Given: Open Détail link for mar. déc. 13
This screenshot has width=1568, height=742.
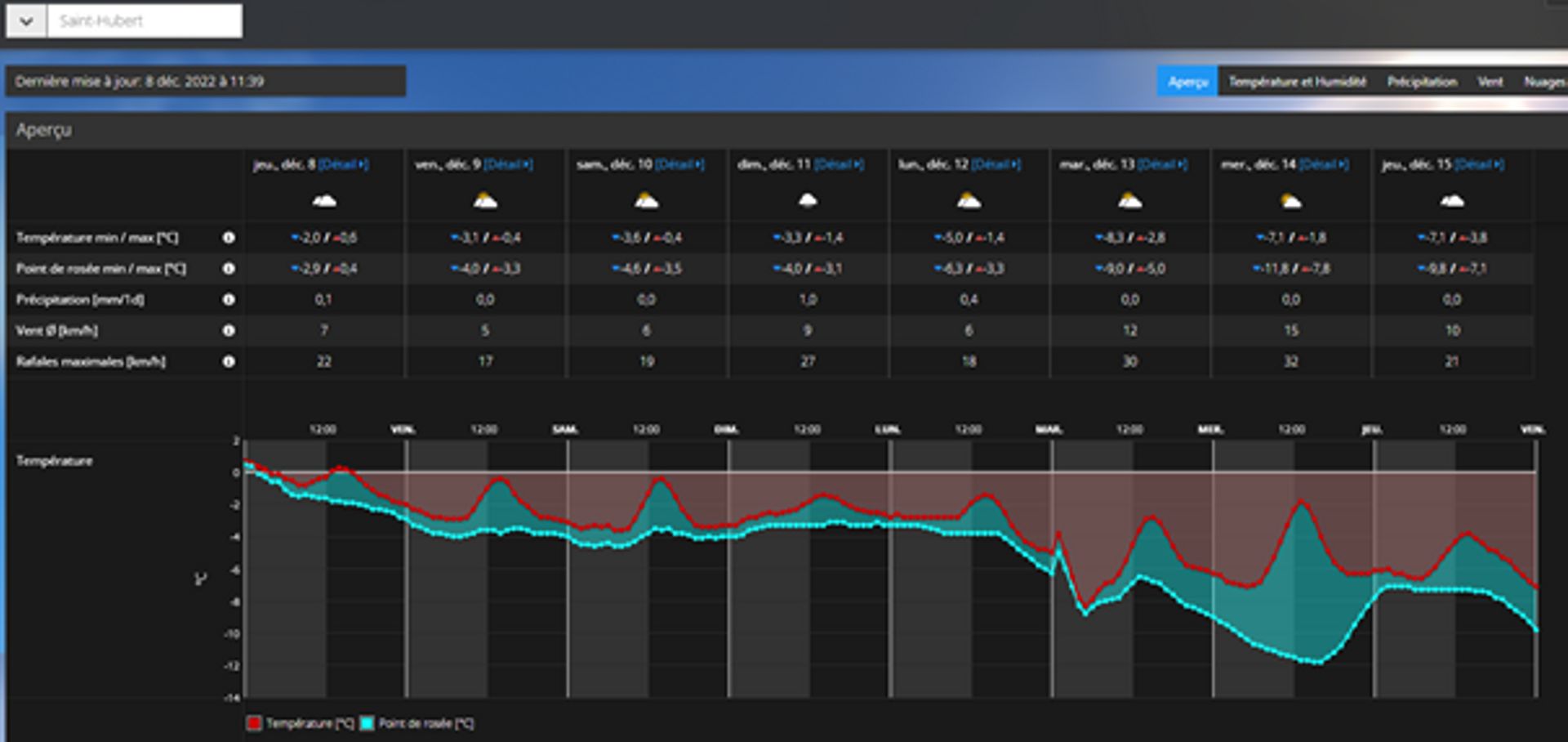Looking at the screenshot, I should click(1162, 164).
